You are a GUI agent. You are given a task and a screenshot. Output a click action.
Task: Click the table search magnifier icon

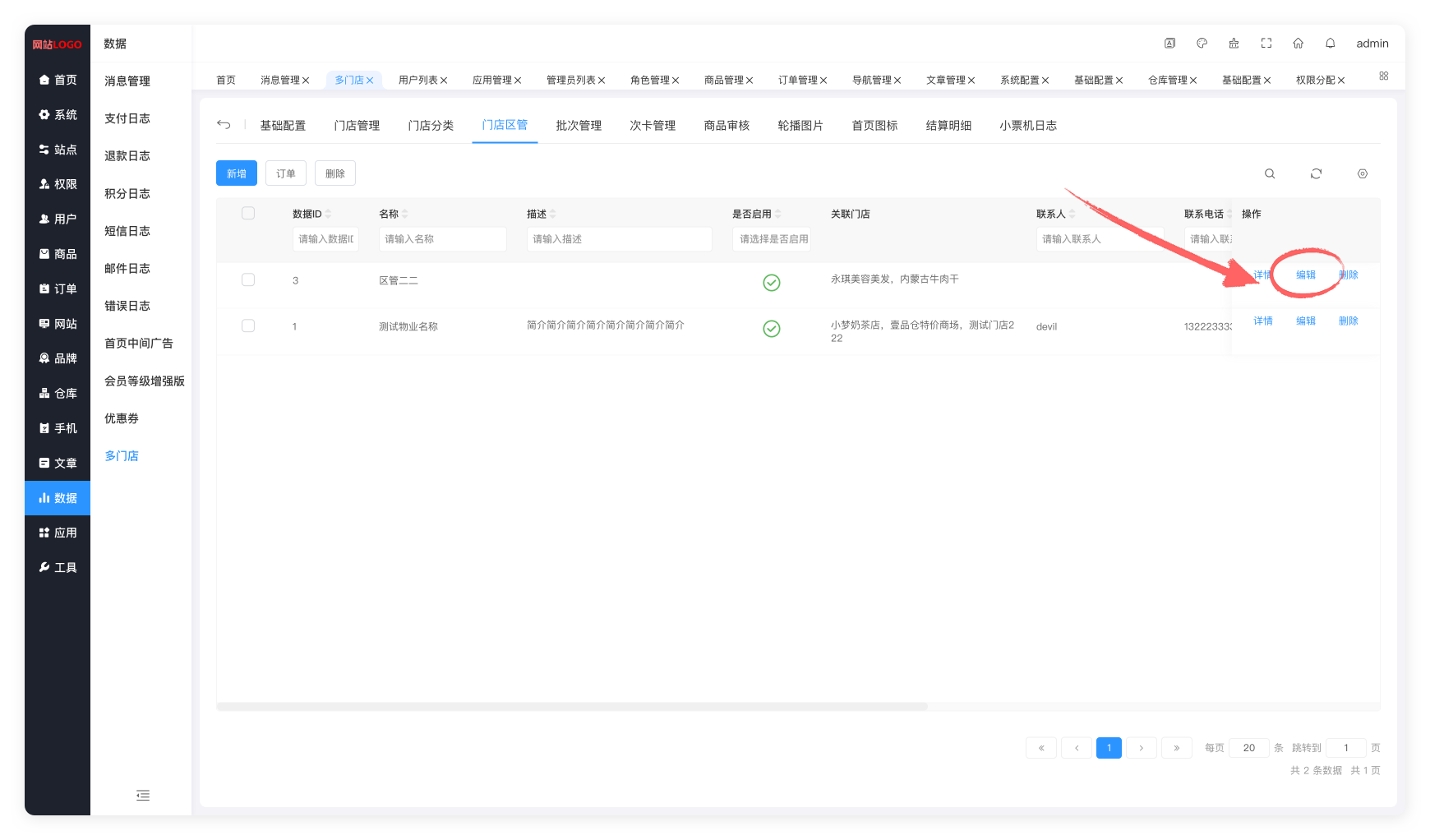click(x=1270, y=173)
